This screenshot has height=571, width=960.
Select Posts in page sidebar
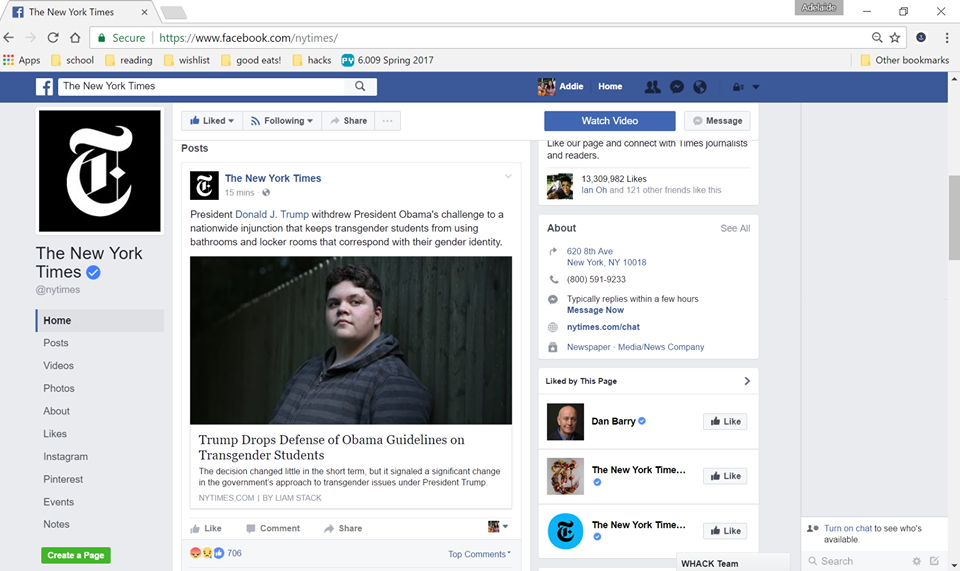[x=56, y=343]
